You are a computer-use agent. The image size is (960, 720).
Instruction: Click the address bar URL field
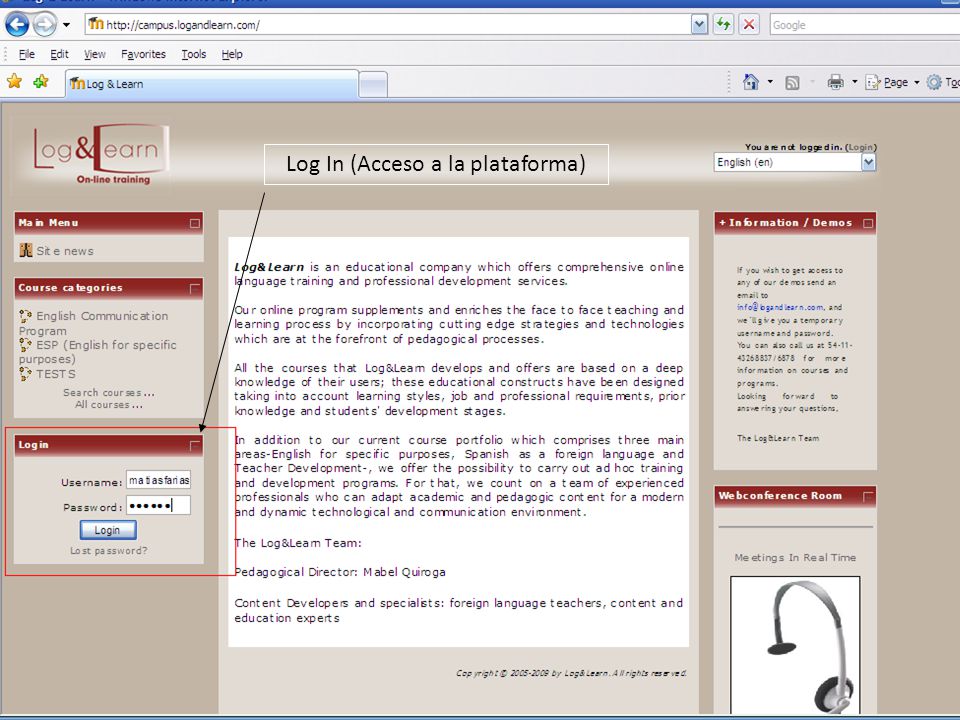(x=387, y=24)
